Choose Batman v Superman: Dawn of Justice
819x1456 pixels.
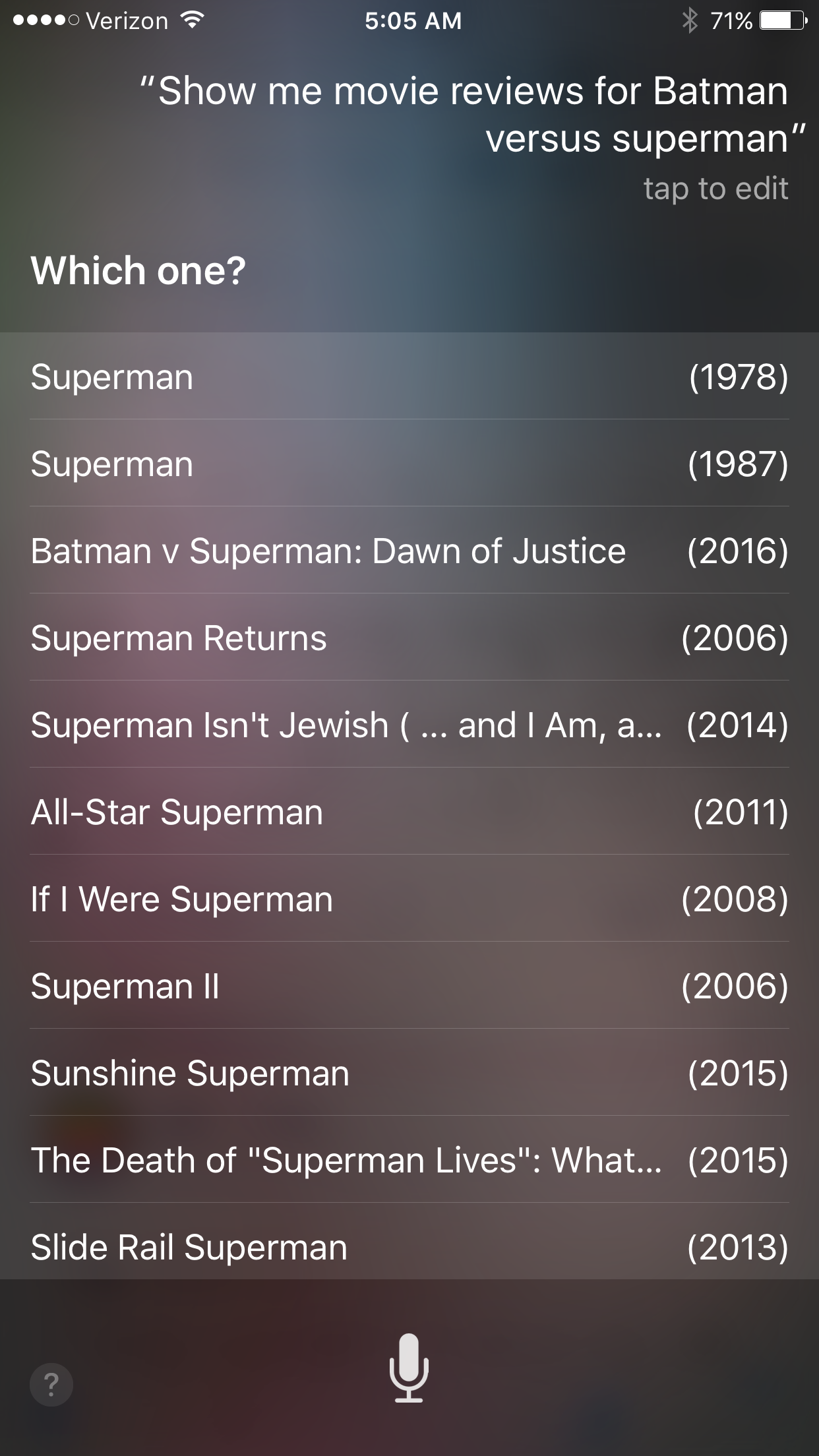[x=409, y=551]
